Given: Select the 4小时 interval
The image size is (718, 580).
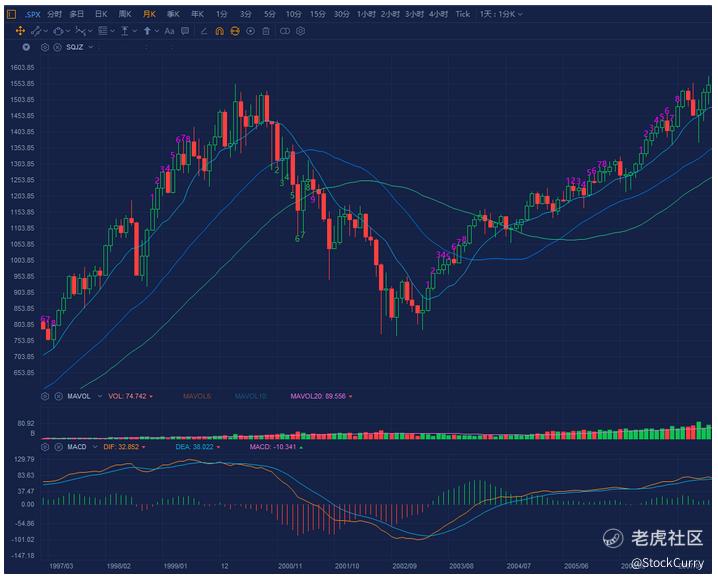Looking at the screenshot, I should tap(438, 14).
